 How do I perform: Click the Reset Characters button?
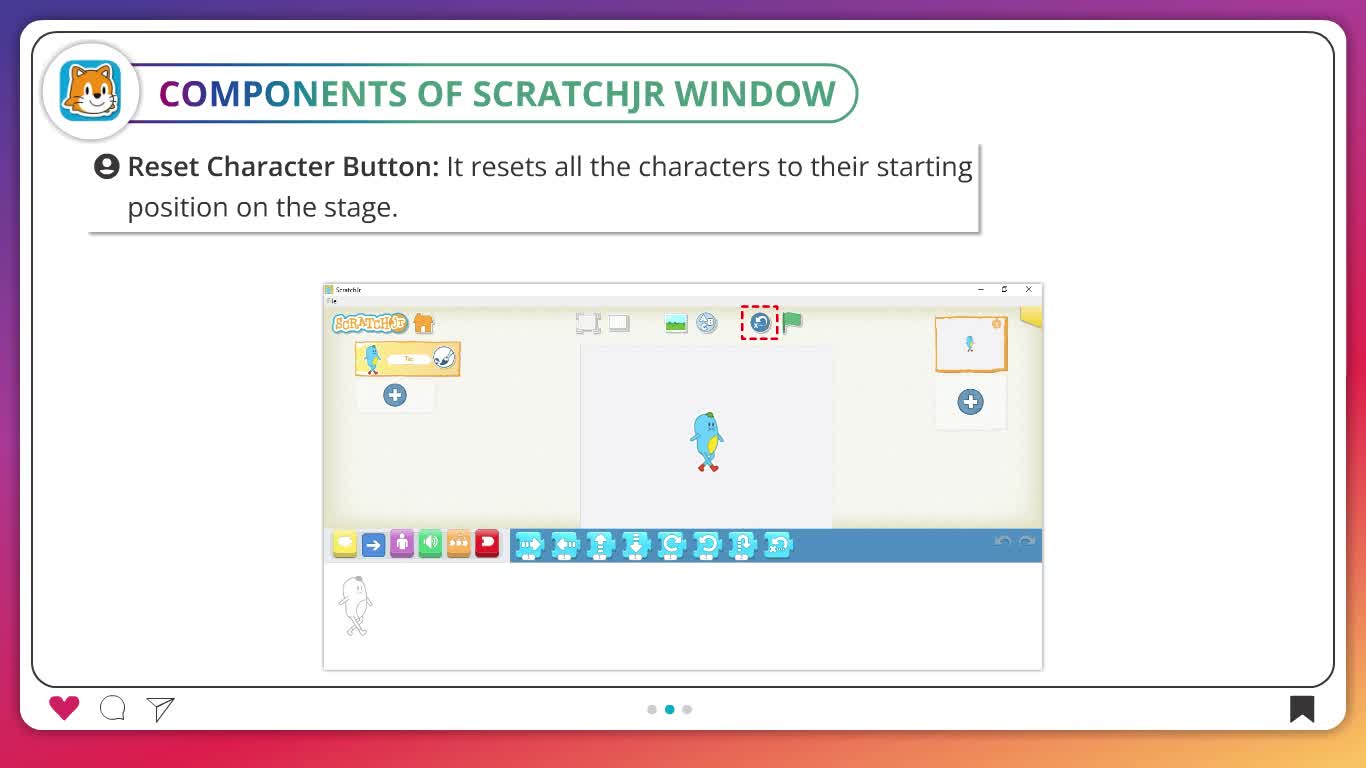pos(760,322)
